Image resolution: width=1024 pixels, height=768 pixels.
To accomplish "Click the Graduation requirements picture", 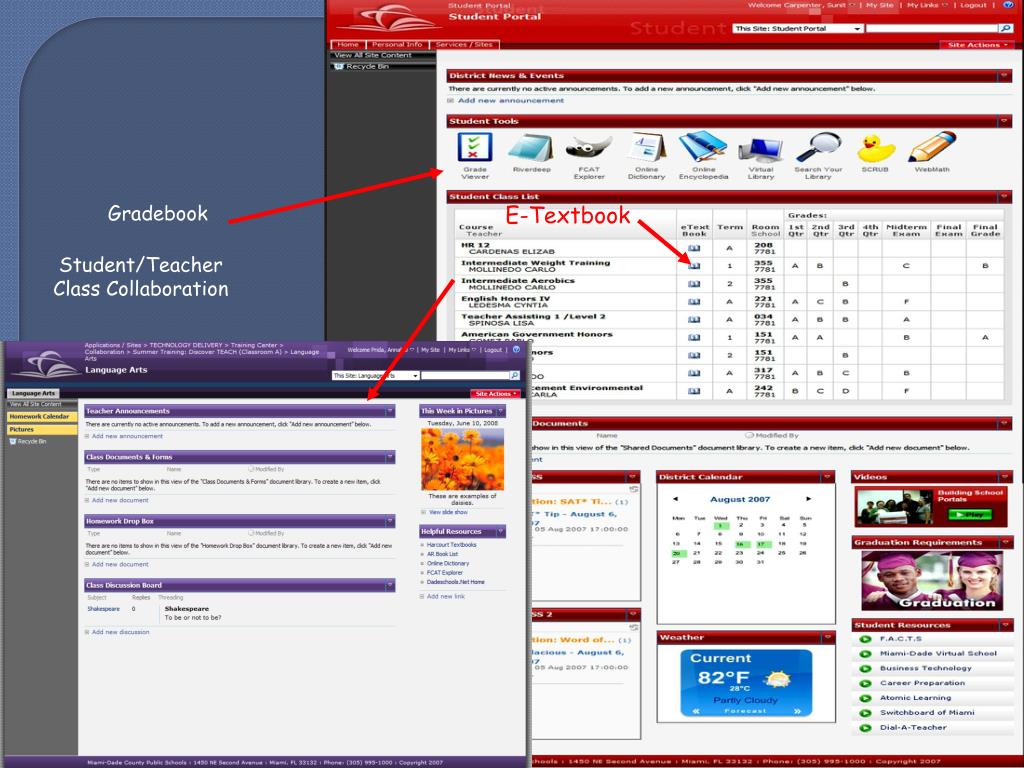I will pyautogui.click(x=932, y=581).
